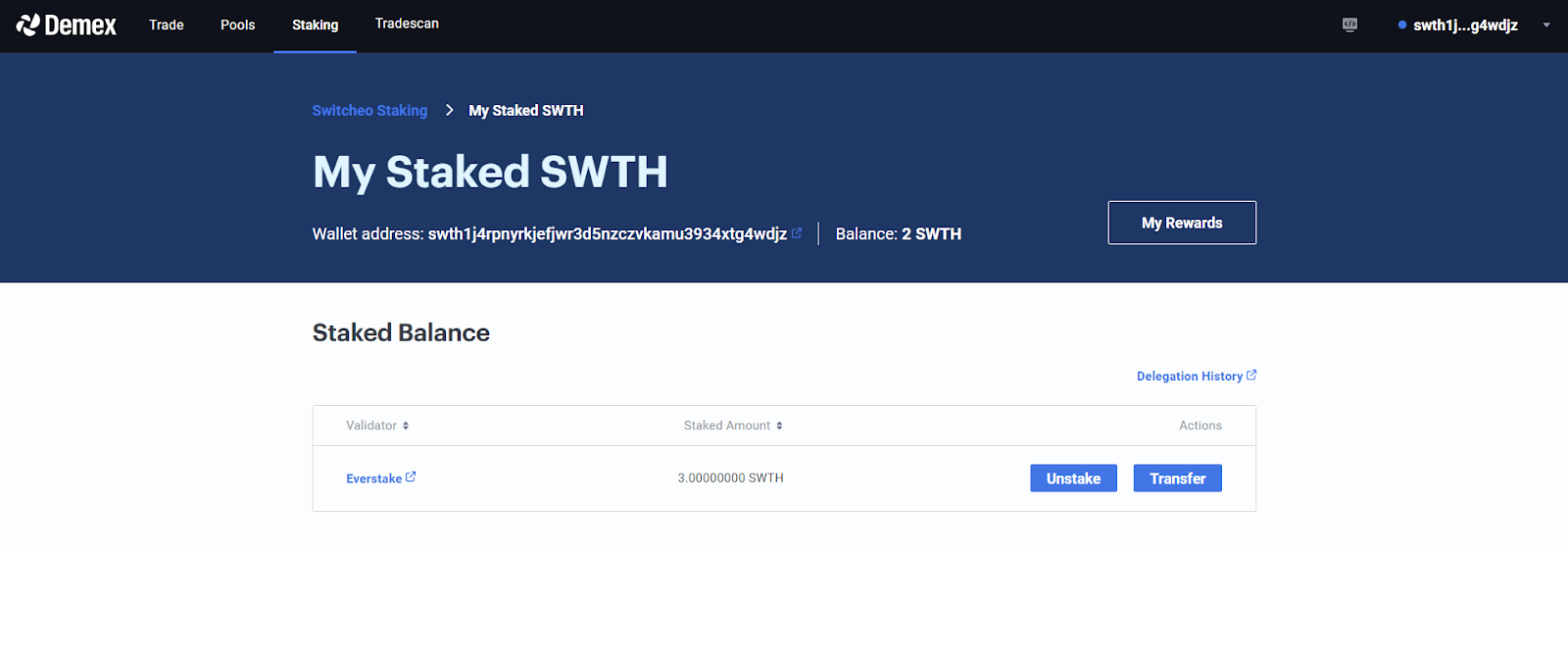Open wallet address external link icon
This screenshot has height=656, width=1568.
797,233
